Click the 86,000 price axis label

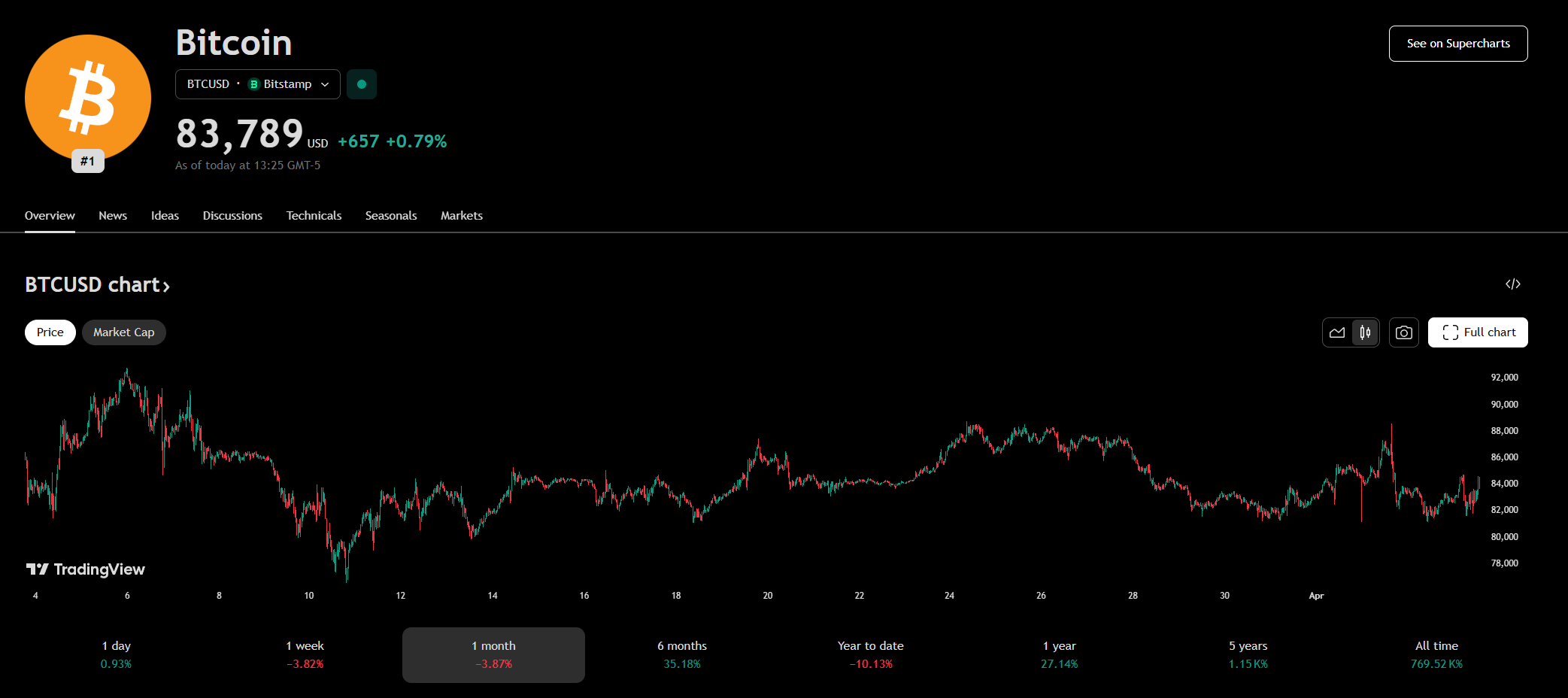(1505, 457)
